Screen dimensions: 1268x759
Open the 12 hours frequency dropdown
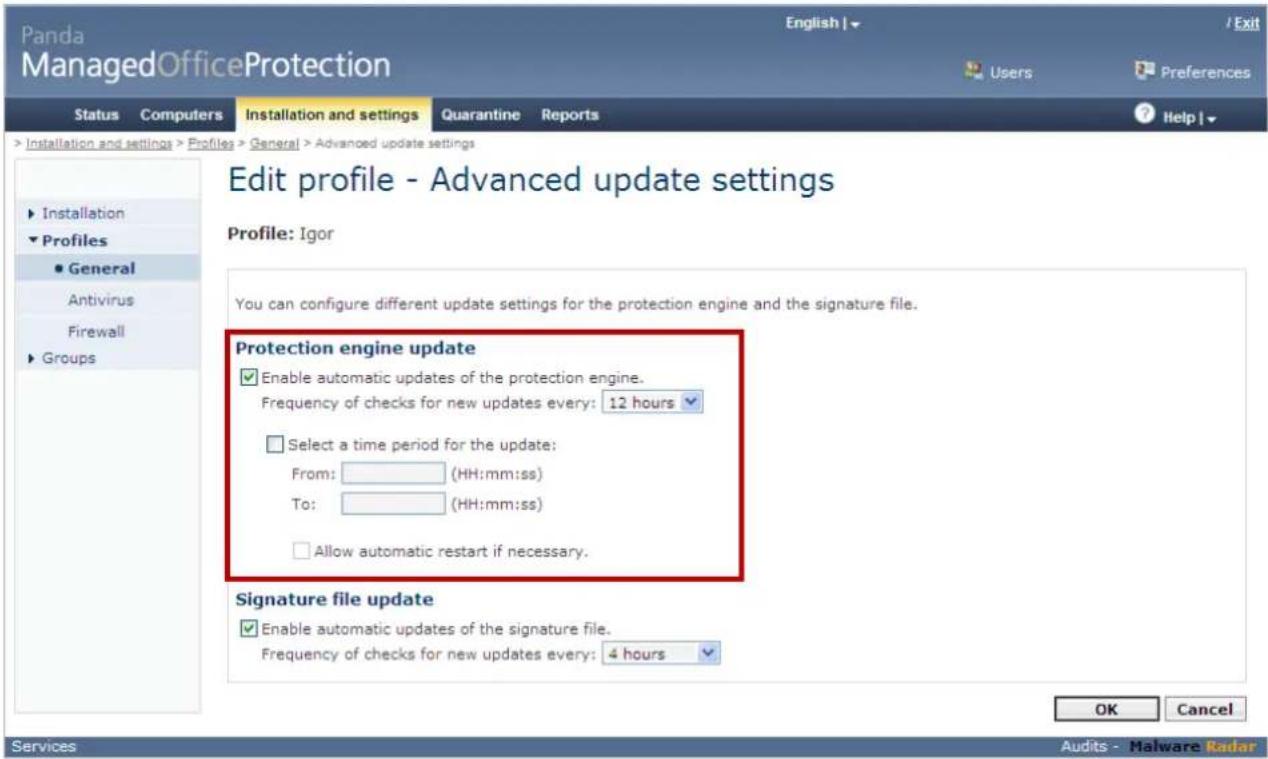pos(653,403)
